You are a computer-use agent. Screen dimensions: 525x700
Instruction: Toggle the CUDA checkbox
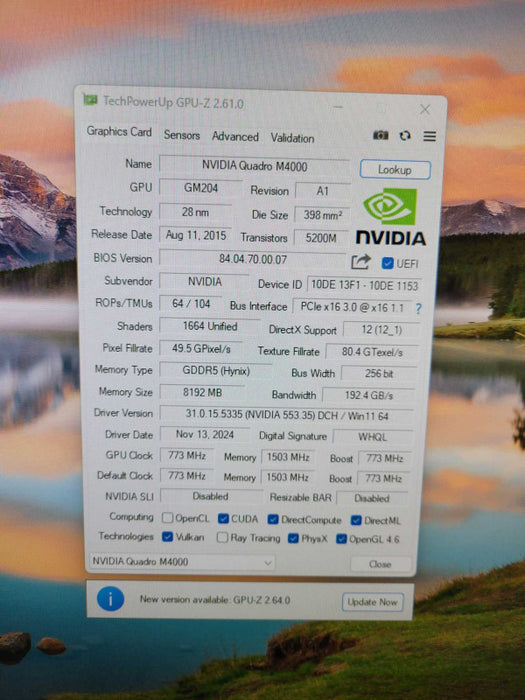[x=223, y=518]
